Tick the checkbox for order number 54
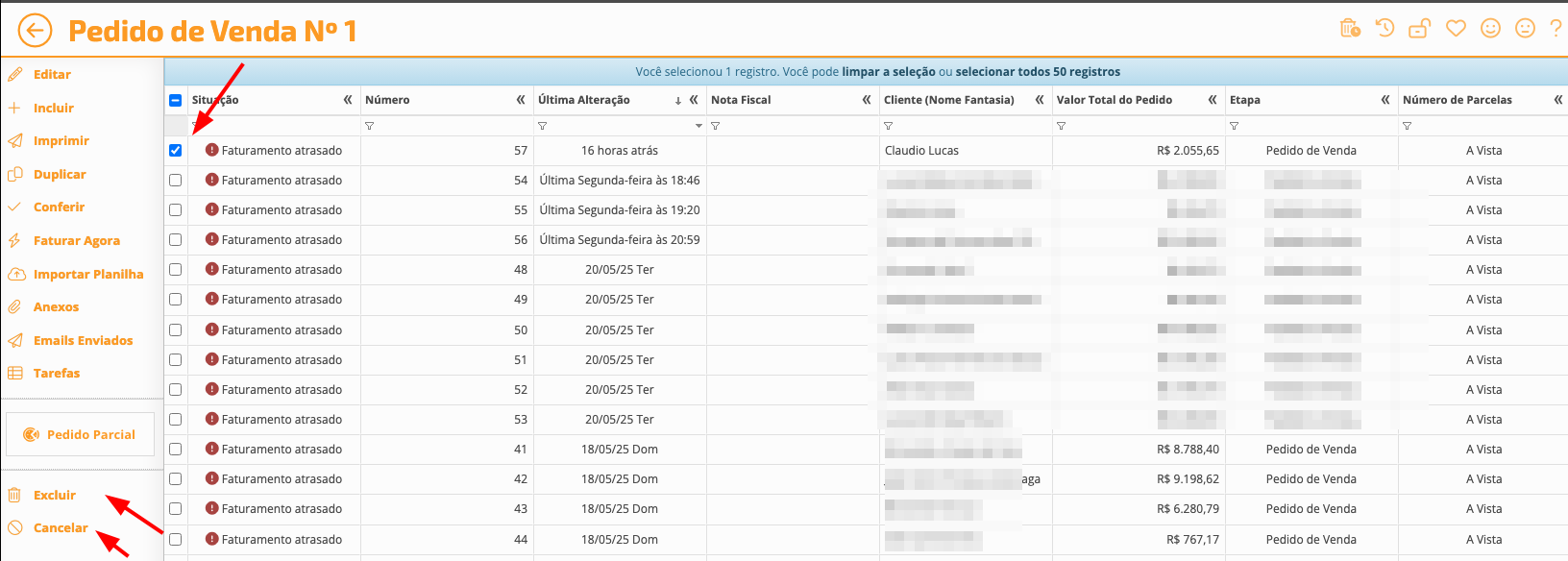This screenshot has width=1568, height=561. point(175,181)
